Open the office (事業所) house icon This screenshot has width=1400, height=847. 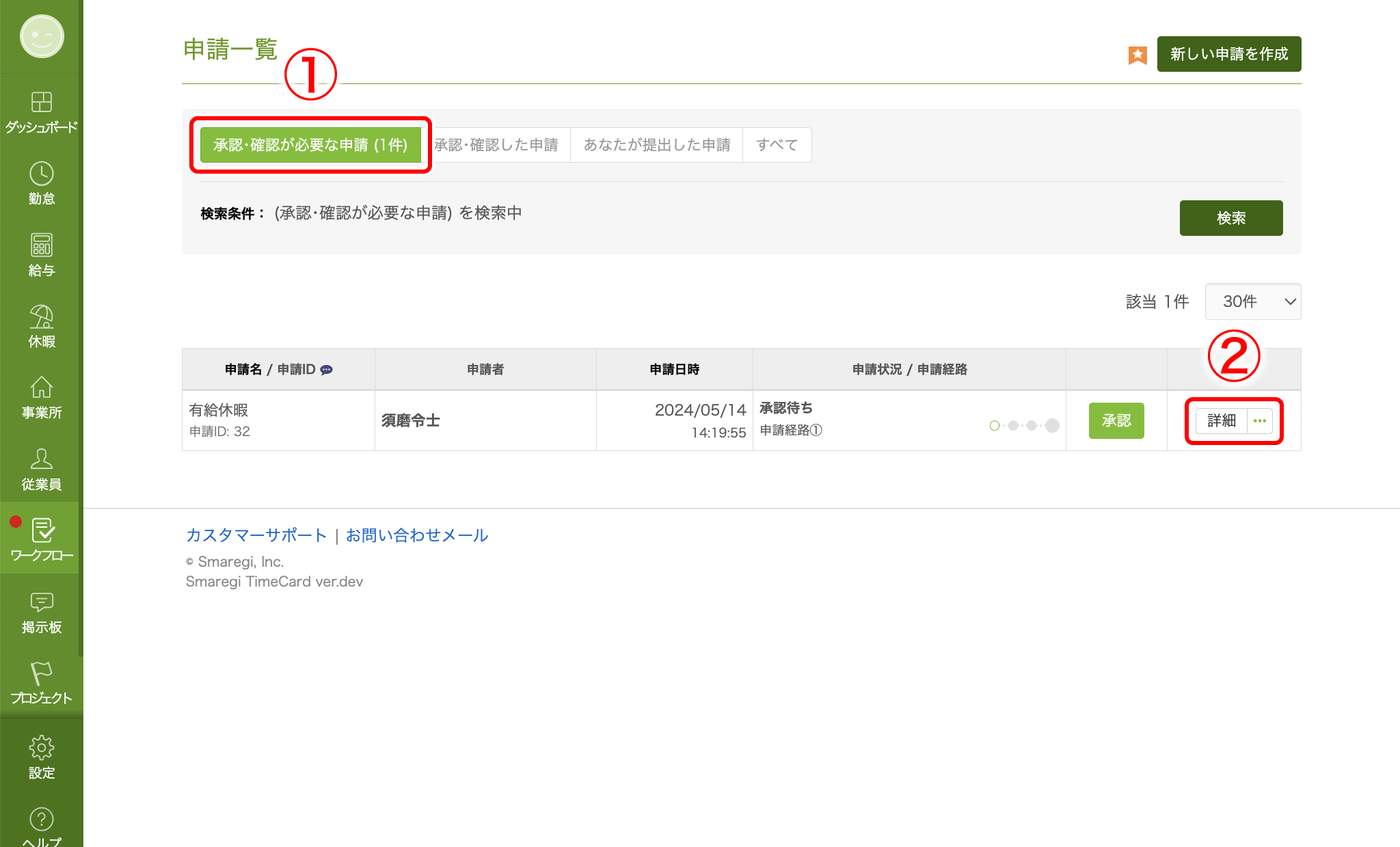click(42, 388)
